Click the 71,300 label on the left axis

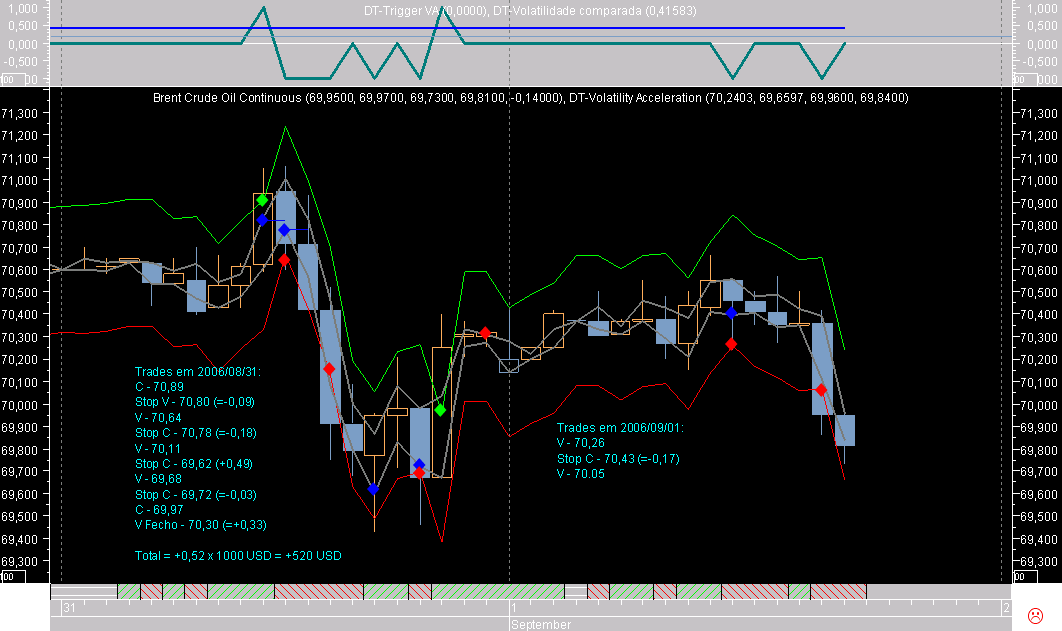tap(20, 113)
